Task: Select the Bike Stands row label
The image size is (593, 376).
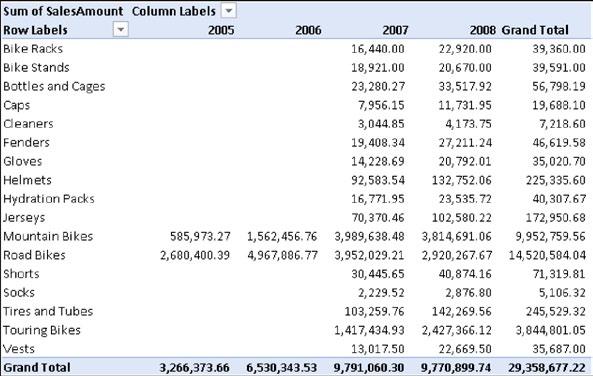Action: (x=36, y=68)
